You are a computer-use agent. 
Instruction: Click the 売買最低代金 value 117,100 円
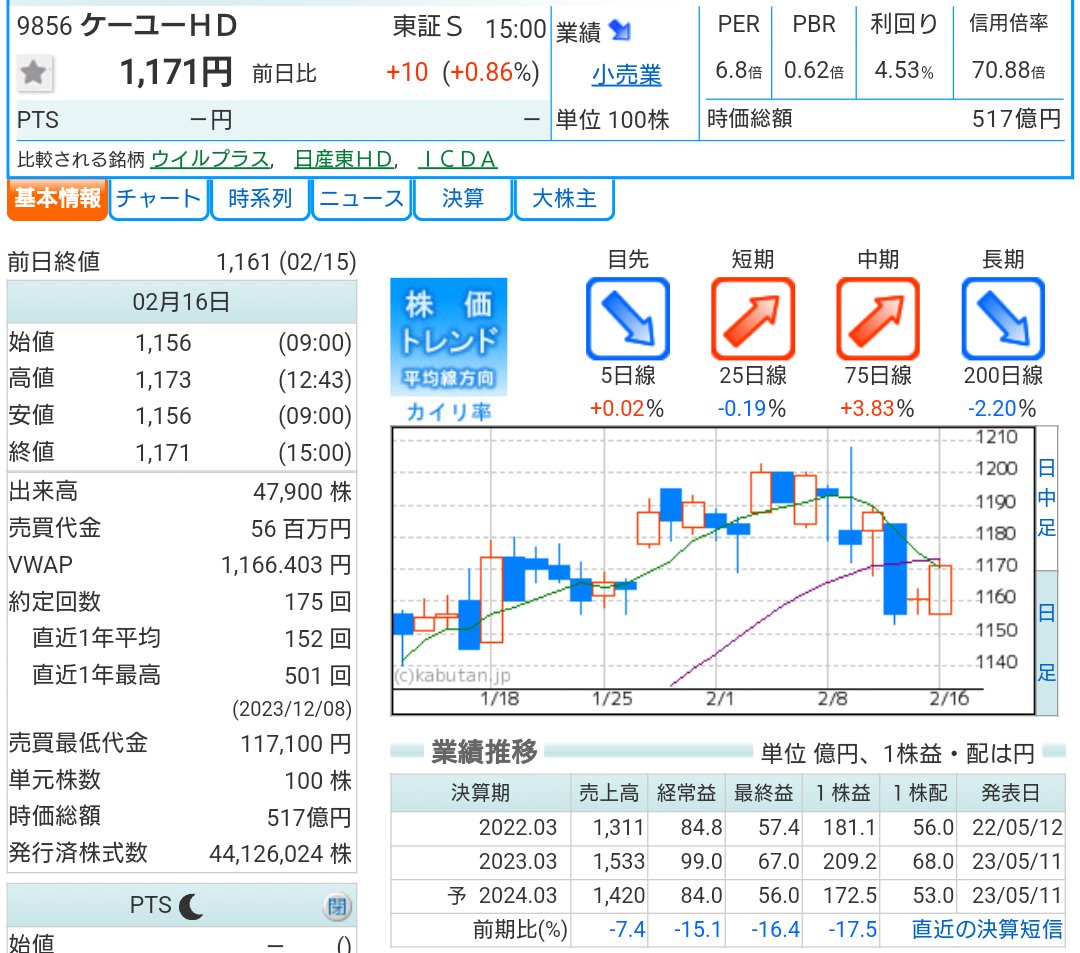(x=296, y=744)
